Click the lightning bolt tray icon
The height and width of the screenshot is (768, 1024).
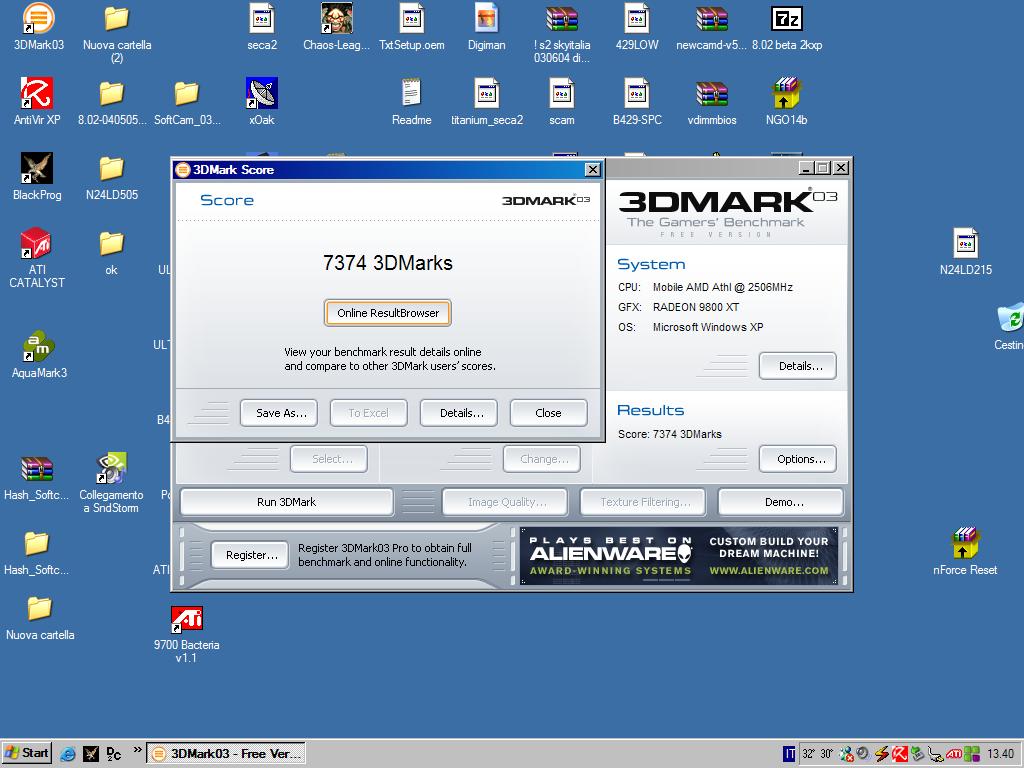[x=882, y=754]
